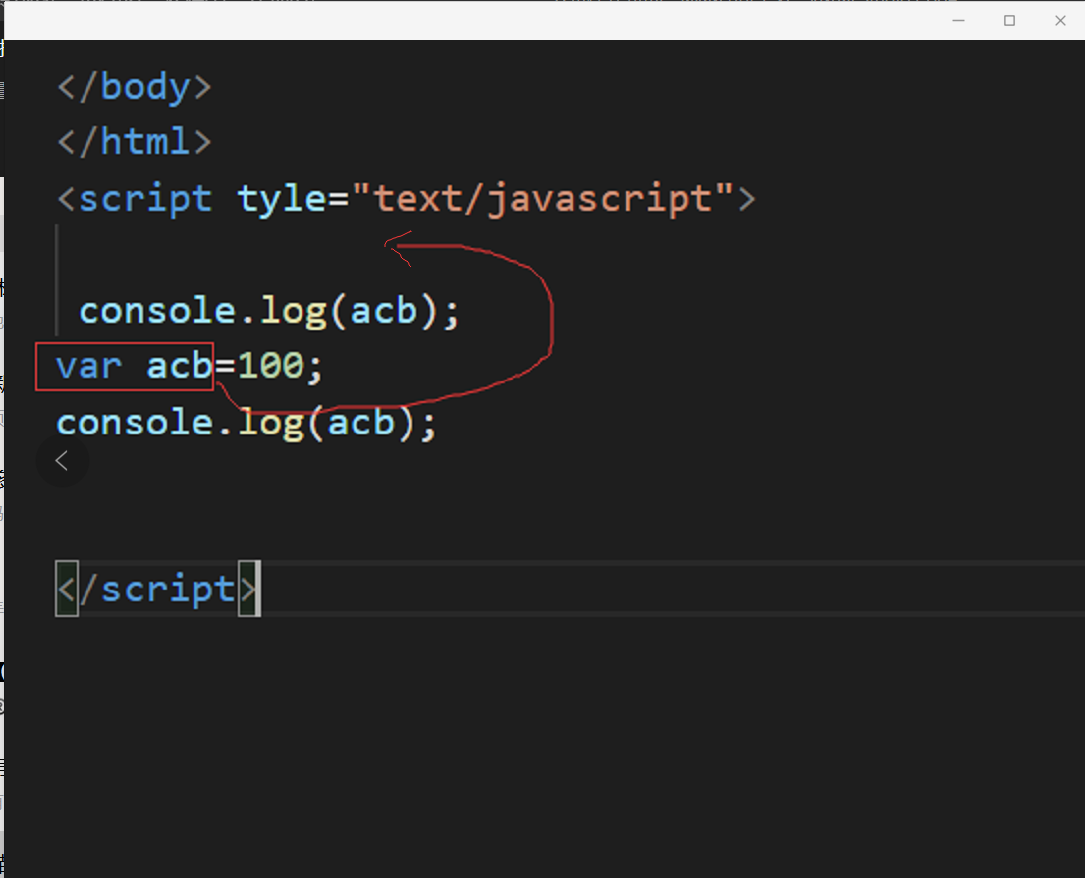The width and height of the screenshot is (1085, 878).
Task: Click the closing </body> tag line
Action: click(x=134, y=87)
